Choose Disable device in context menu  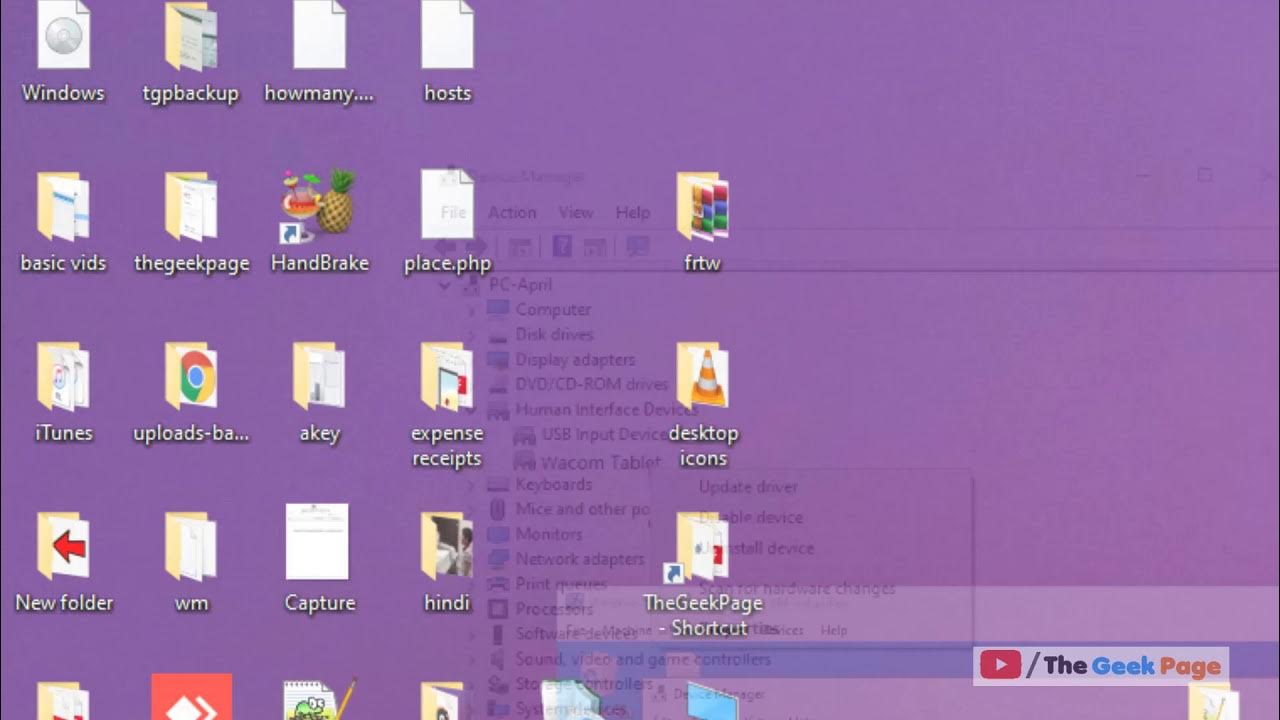coord(751,517)
